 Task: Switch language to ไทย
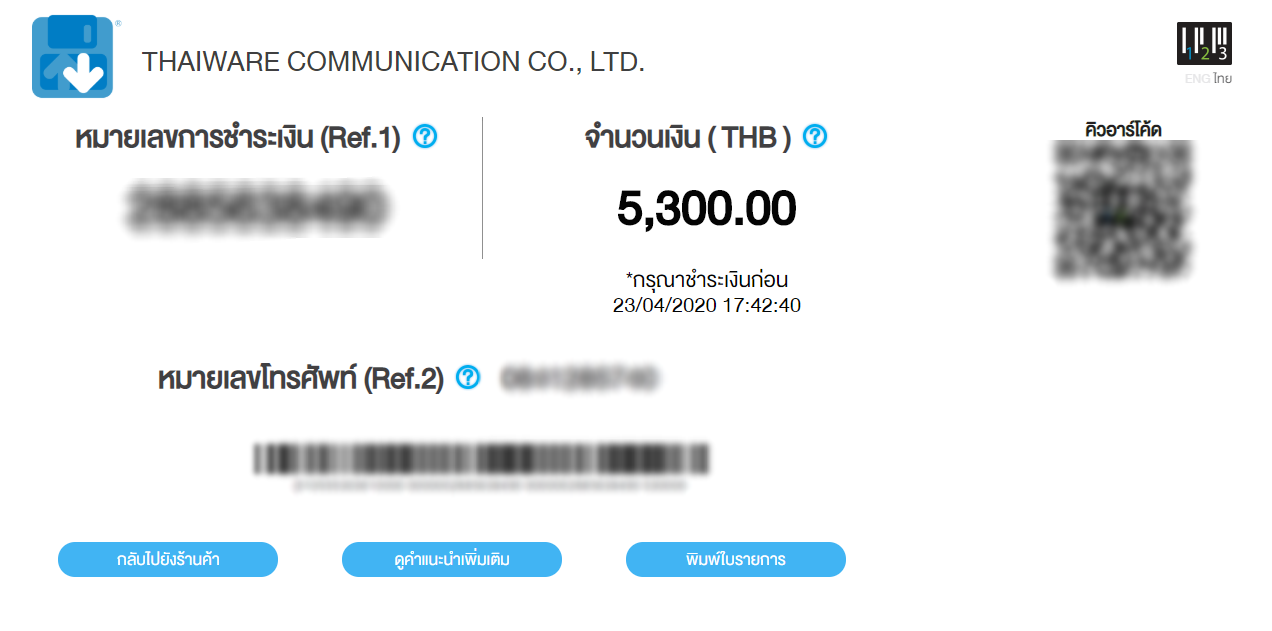(x=1222, y=79)
